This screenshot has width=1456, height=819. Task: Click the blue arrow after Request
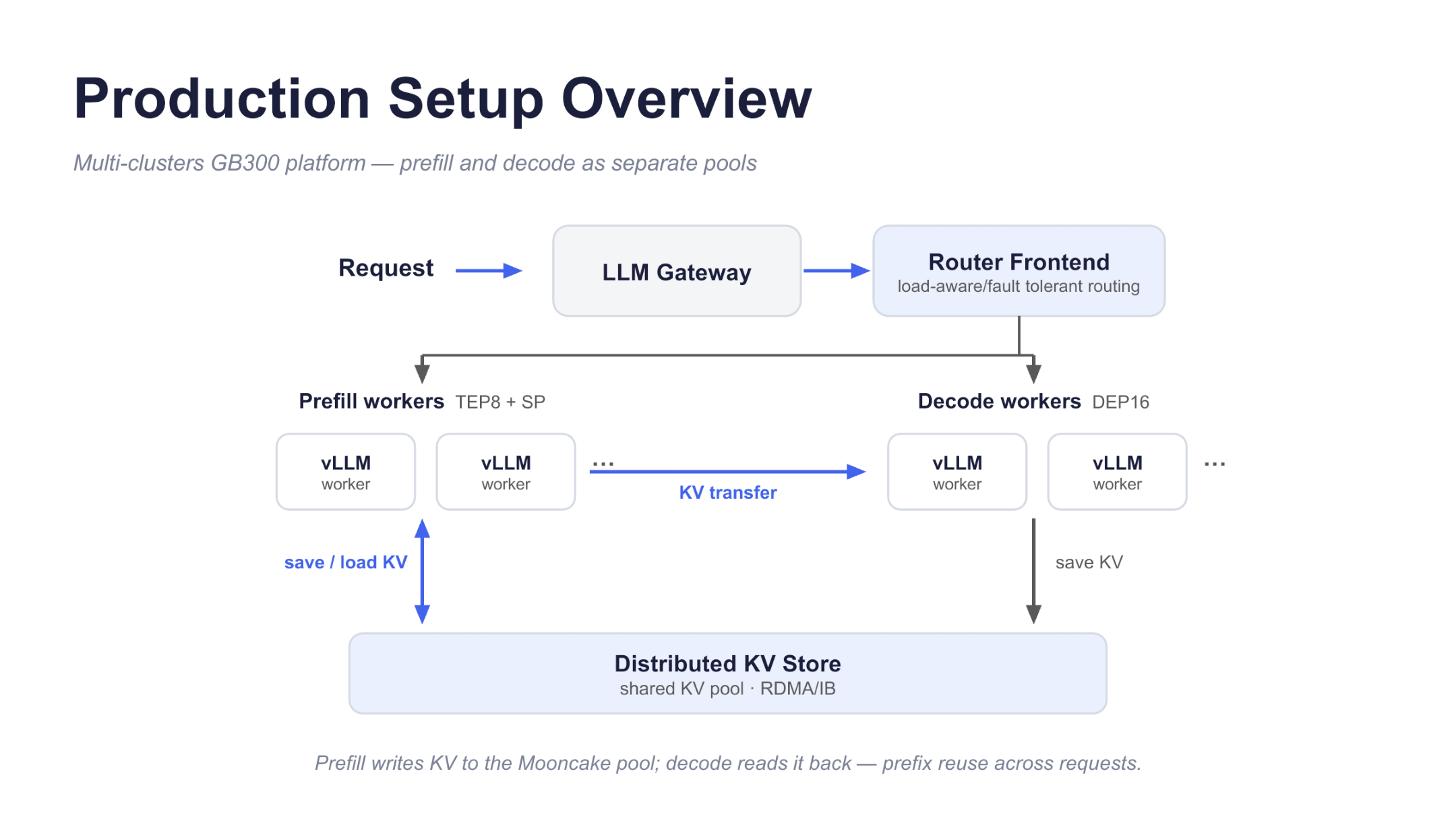click(489, 271)
